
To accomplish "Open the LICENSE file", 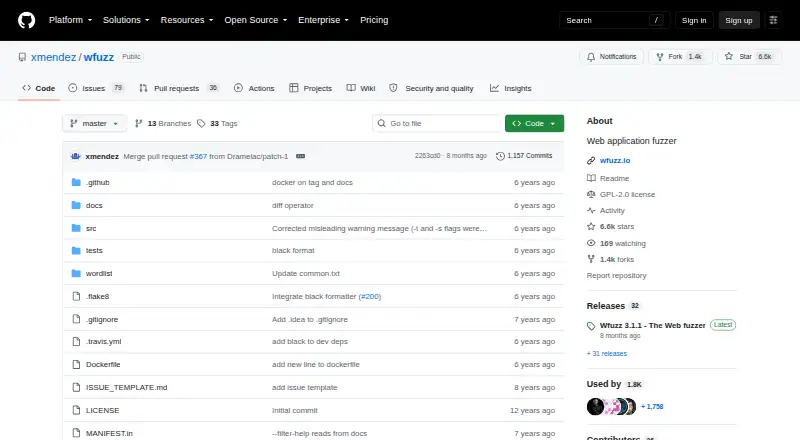I will pyautogui.click(x=103, y=410).
